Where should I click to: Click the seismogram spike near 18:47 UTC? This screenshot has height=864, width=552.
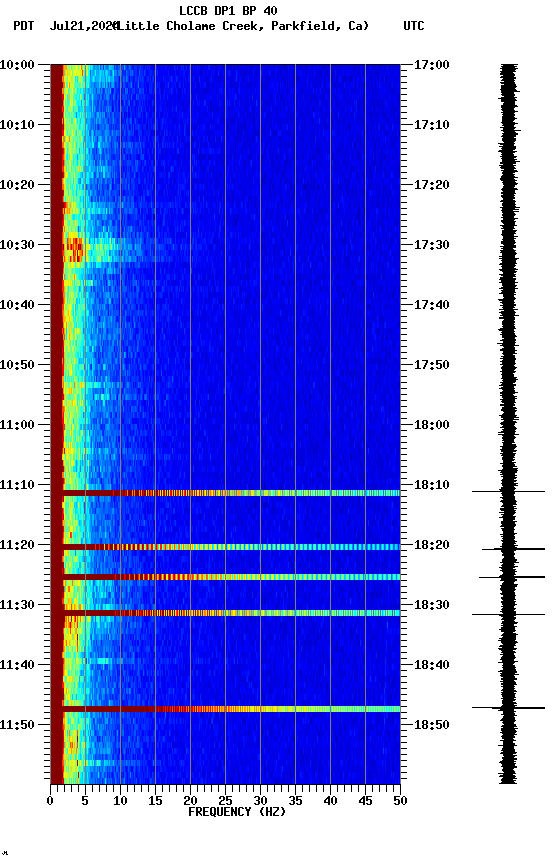coord(508,708)
